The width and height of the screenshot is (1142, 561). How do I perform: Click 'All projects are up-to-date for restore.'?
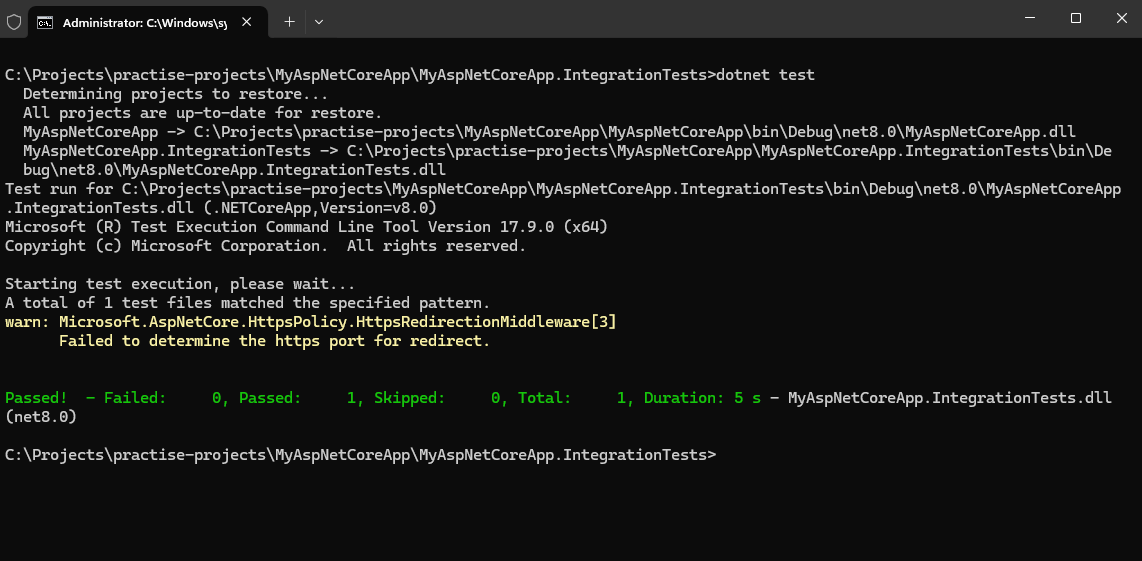click(202, 113)
